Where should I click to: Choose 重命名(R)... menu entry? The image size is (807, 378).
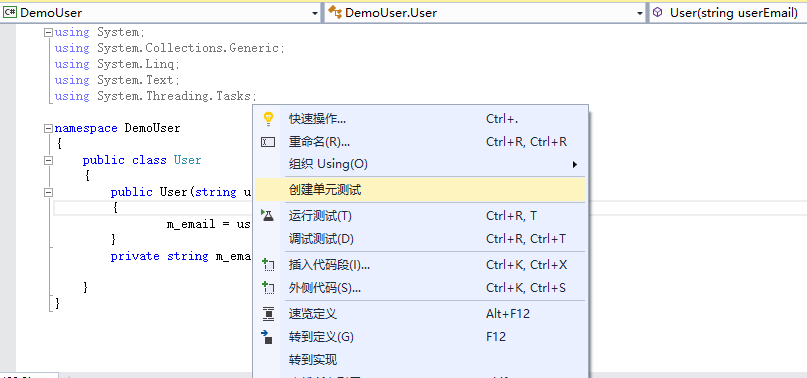click(x=420, y=142)
